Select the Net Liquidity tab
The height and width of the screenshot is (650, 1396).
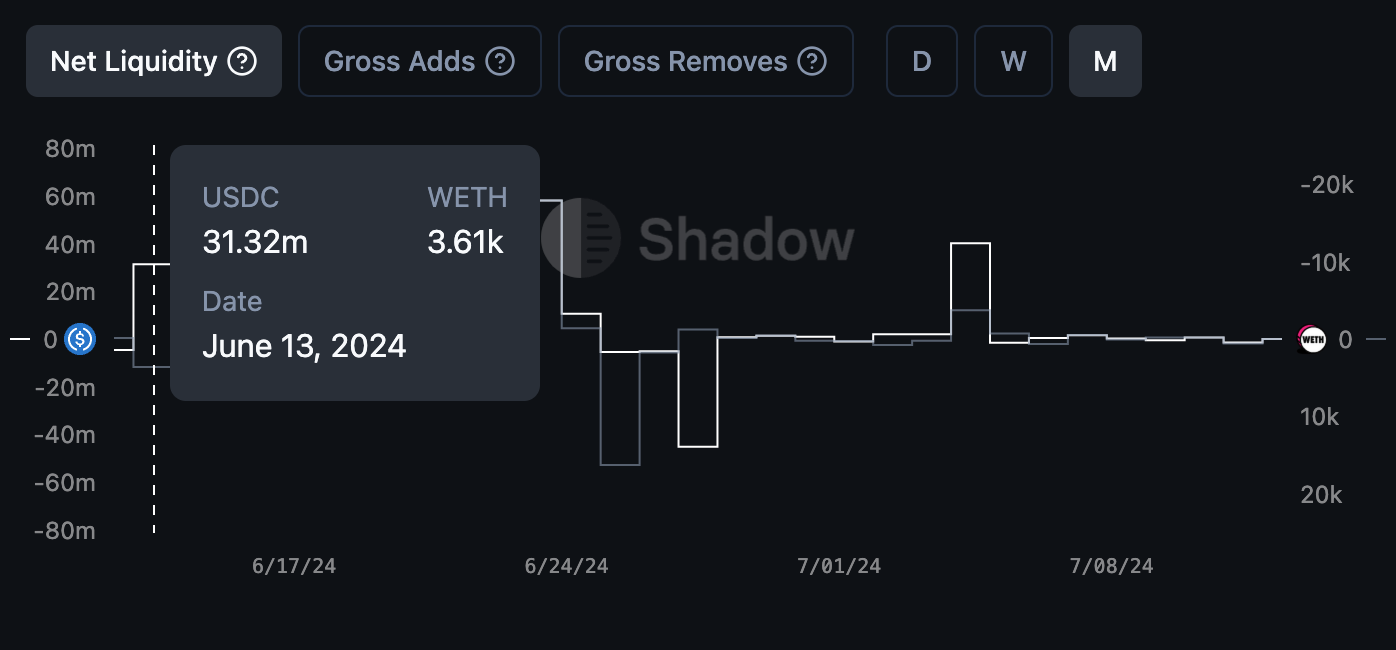tap(154, 61)
